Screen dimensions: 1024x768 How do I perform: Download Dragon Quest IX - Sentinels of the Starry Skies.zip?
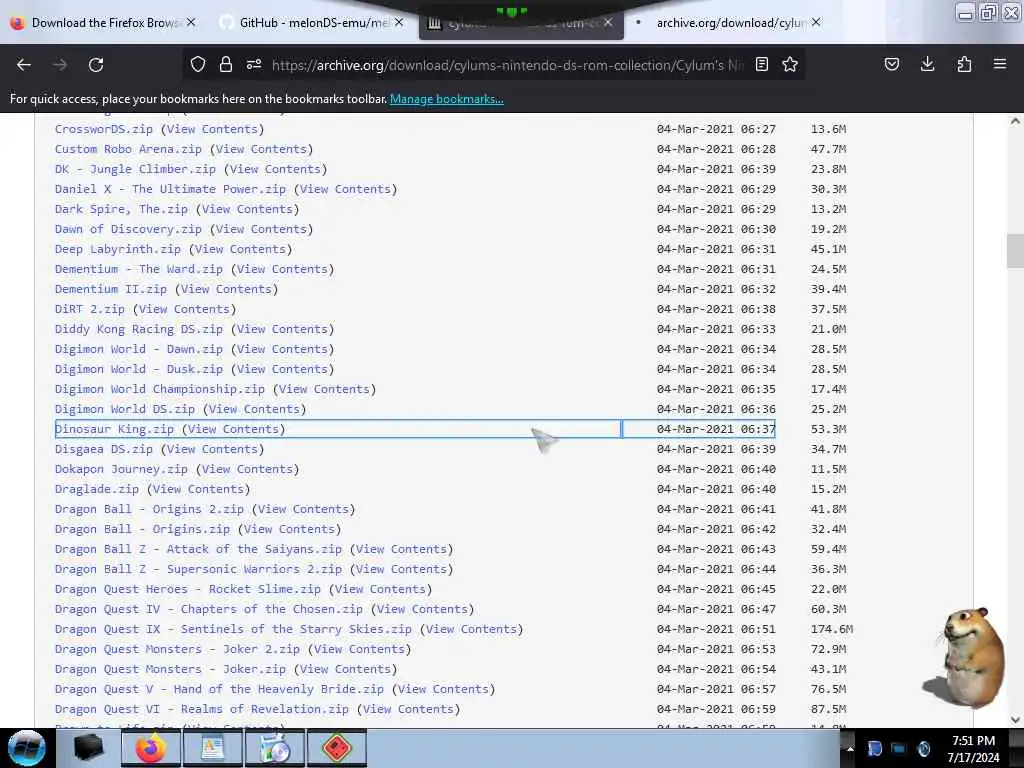pos(233,629)
